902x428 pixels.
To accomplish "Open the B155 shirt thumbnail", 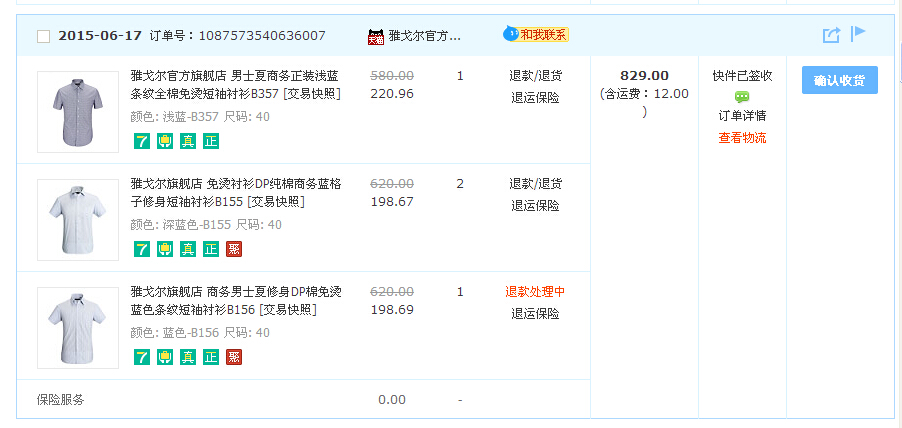I will coord(78,220).
